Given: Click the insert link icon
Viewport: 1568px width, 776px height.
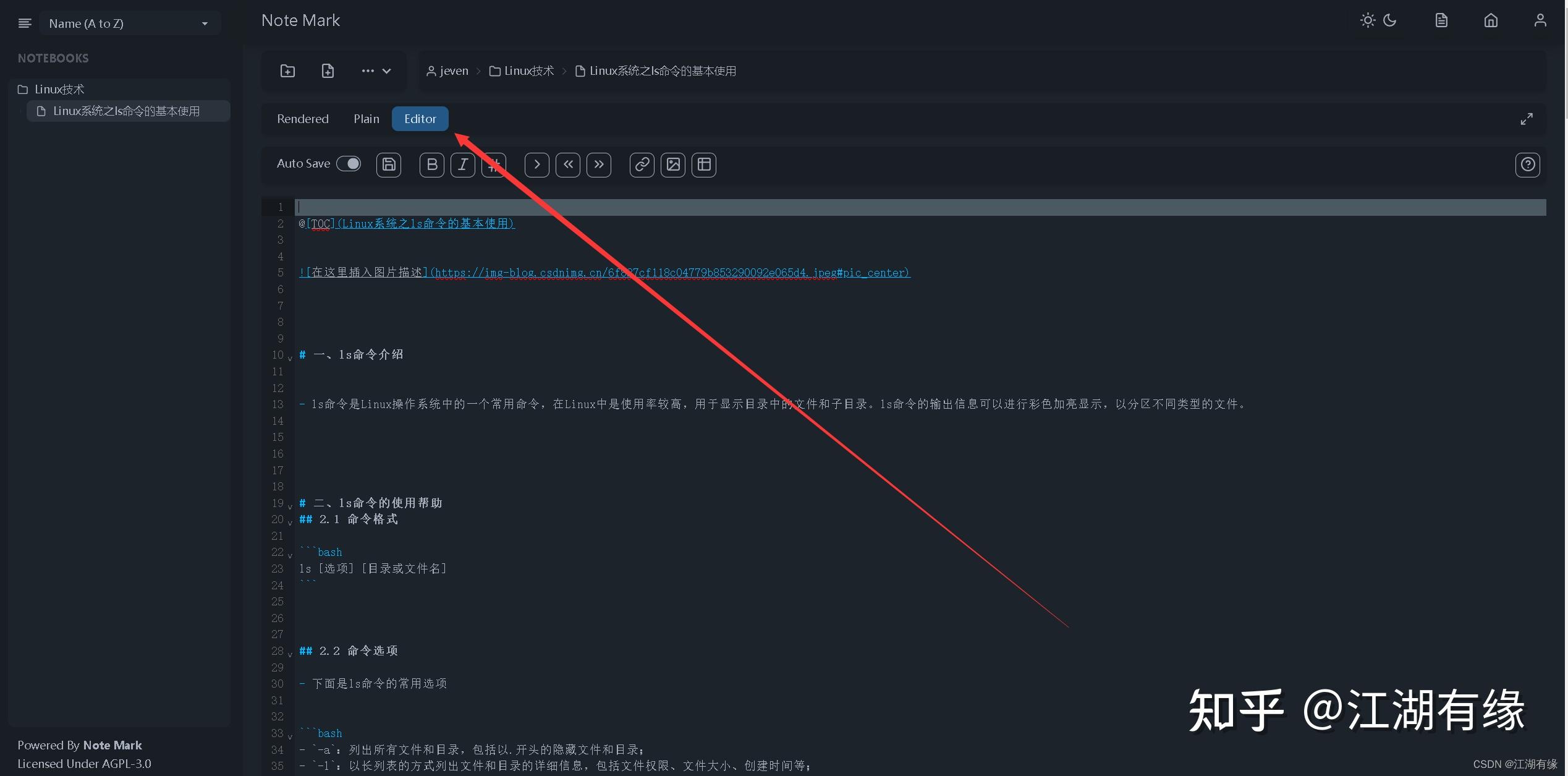Looking at the screenshot, I should point(642,165).
